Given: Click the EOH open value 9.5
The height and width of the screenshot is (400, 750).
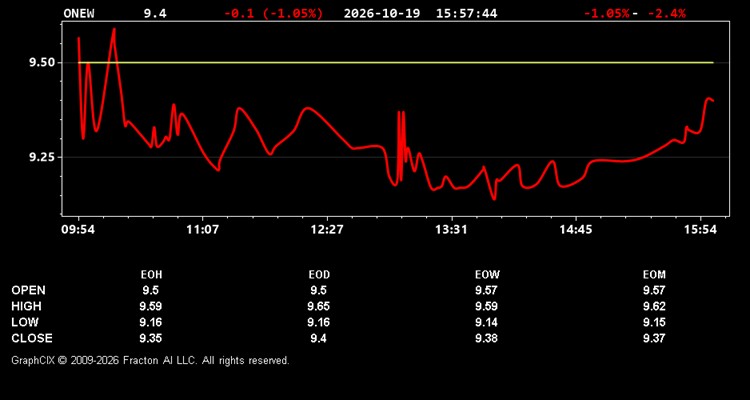Looking at the screenshot, I should [151, 290].
